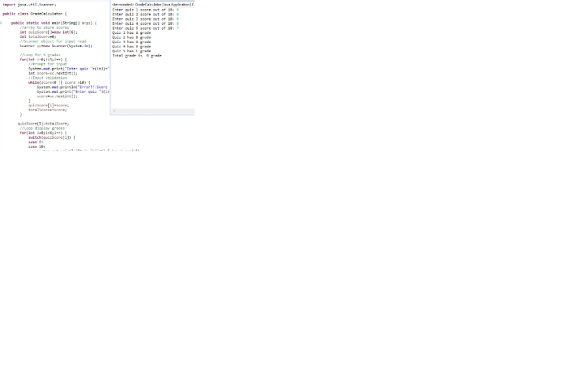Click the public class GradeCalculator declaration line
The width and height of the screenshot is (580, 386).
[34, 14]
